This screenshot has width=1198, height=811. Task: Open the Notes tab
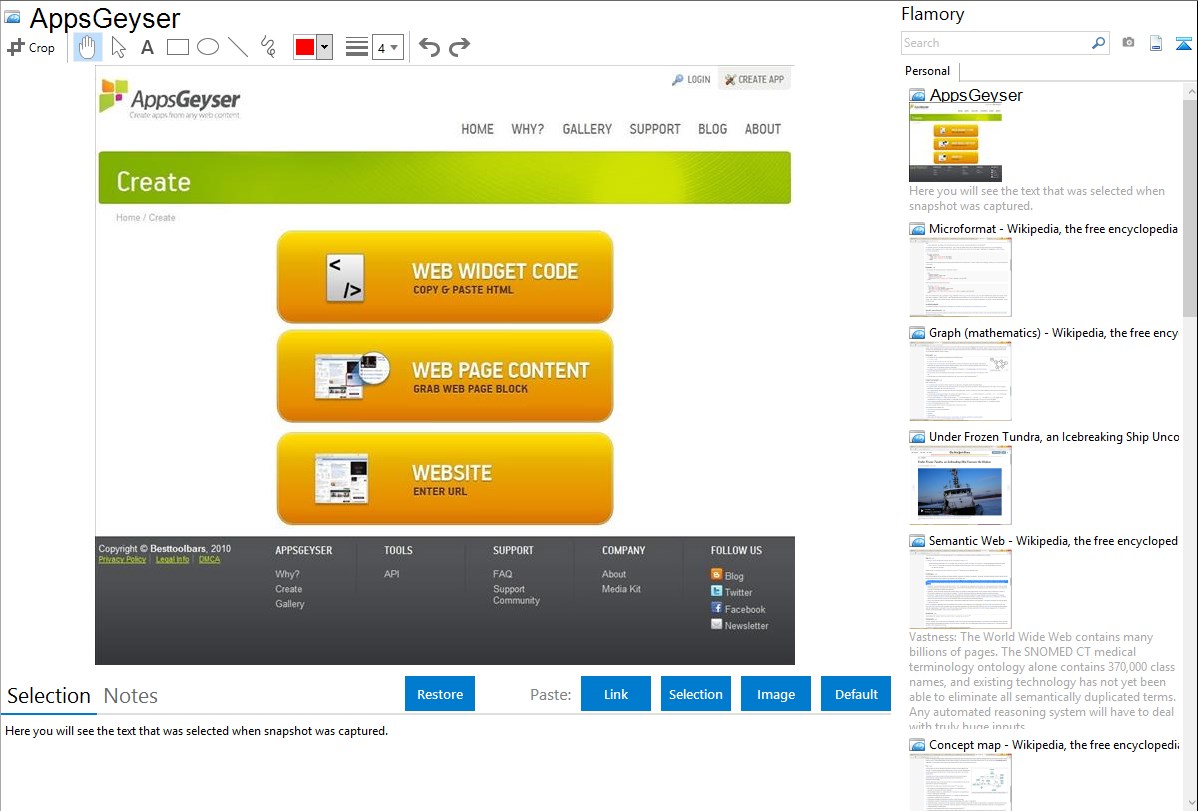pos(131,696)
